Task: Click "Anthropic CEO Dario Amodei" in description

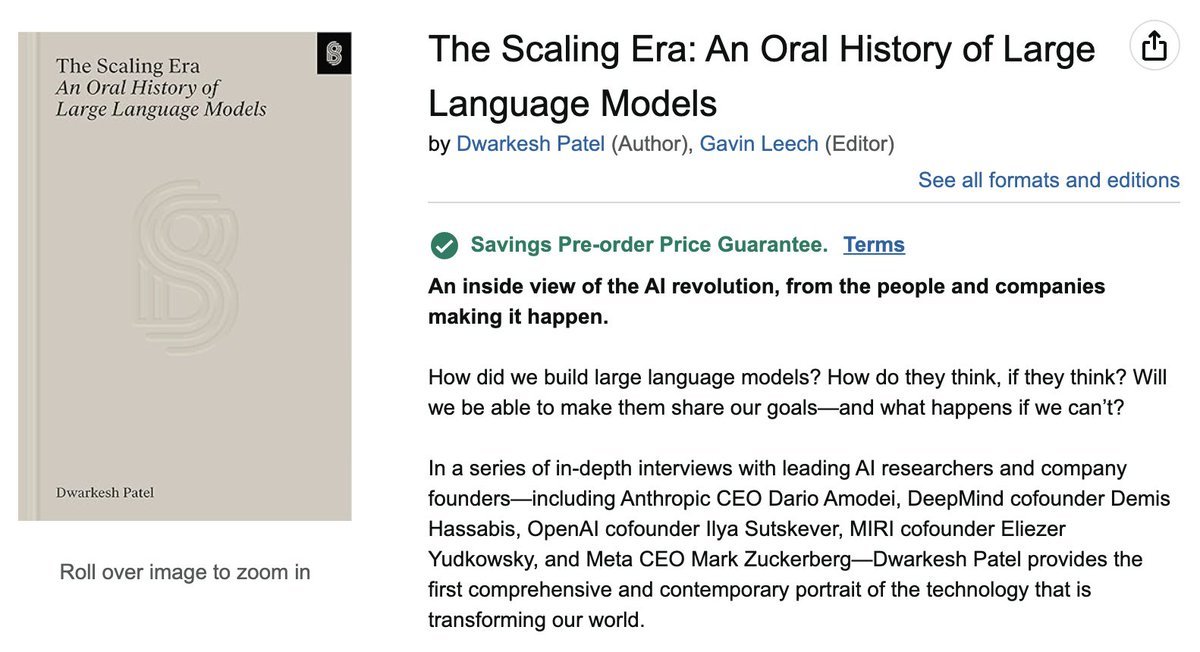Action: (x=758, y=498)
